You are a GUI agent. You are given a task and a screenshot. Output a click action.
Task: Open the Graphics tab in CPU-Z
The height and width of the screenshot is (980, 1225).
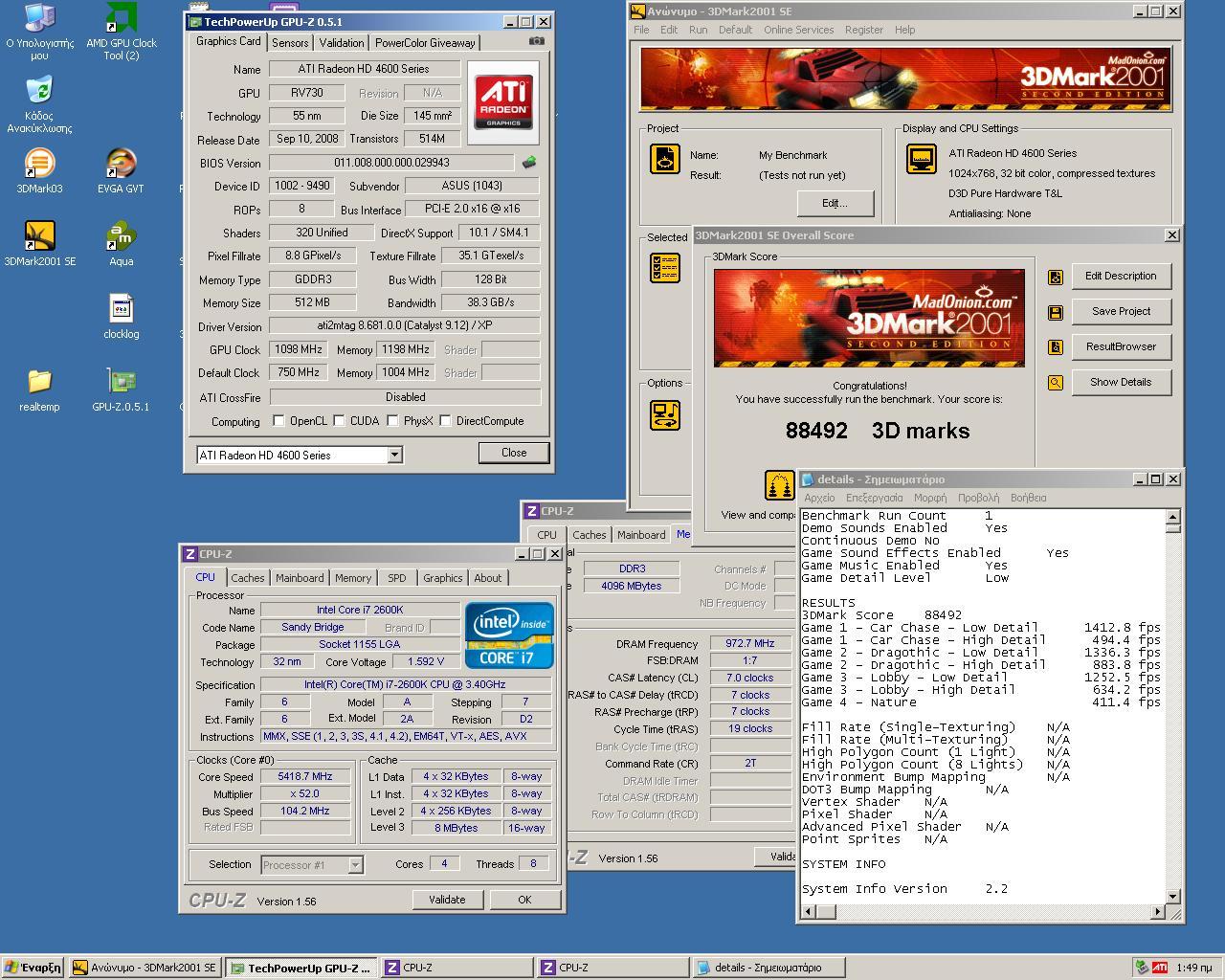coord(442,578)
